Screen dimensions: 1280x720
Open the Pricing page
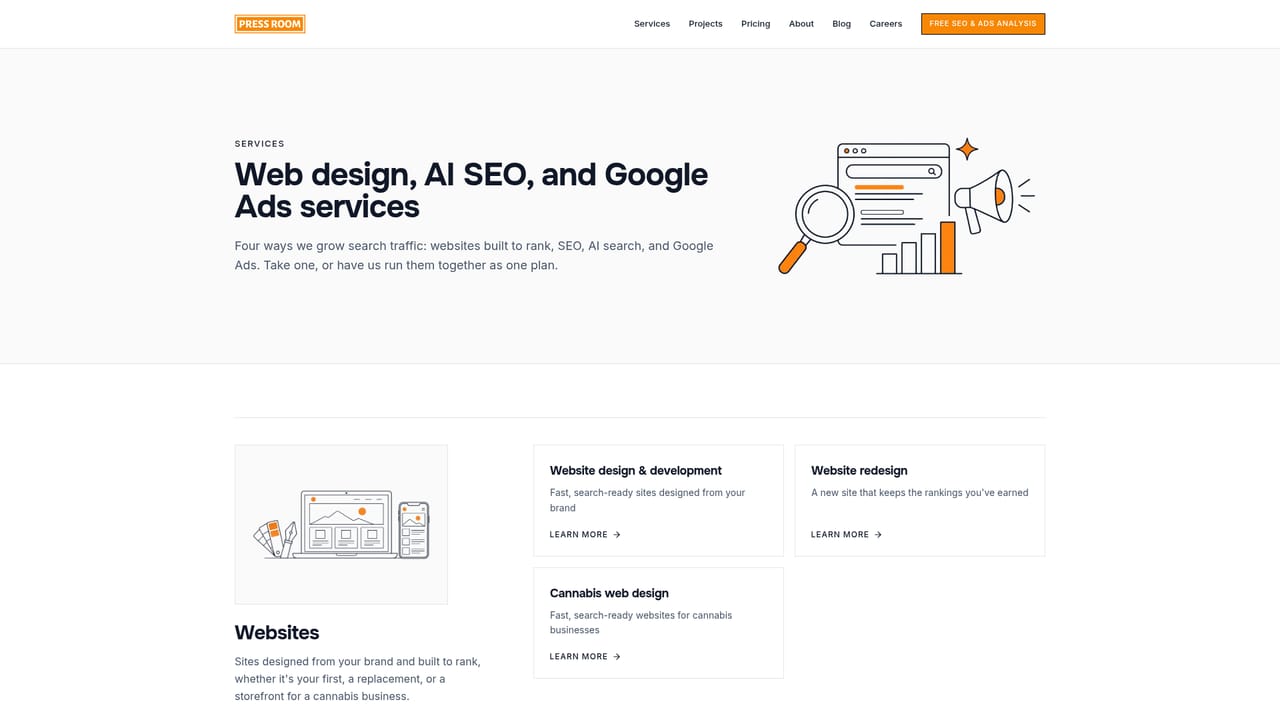[x=756, y=24]
